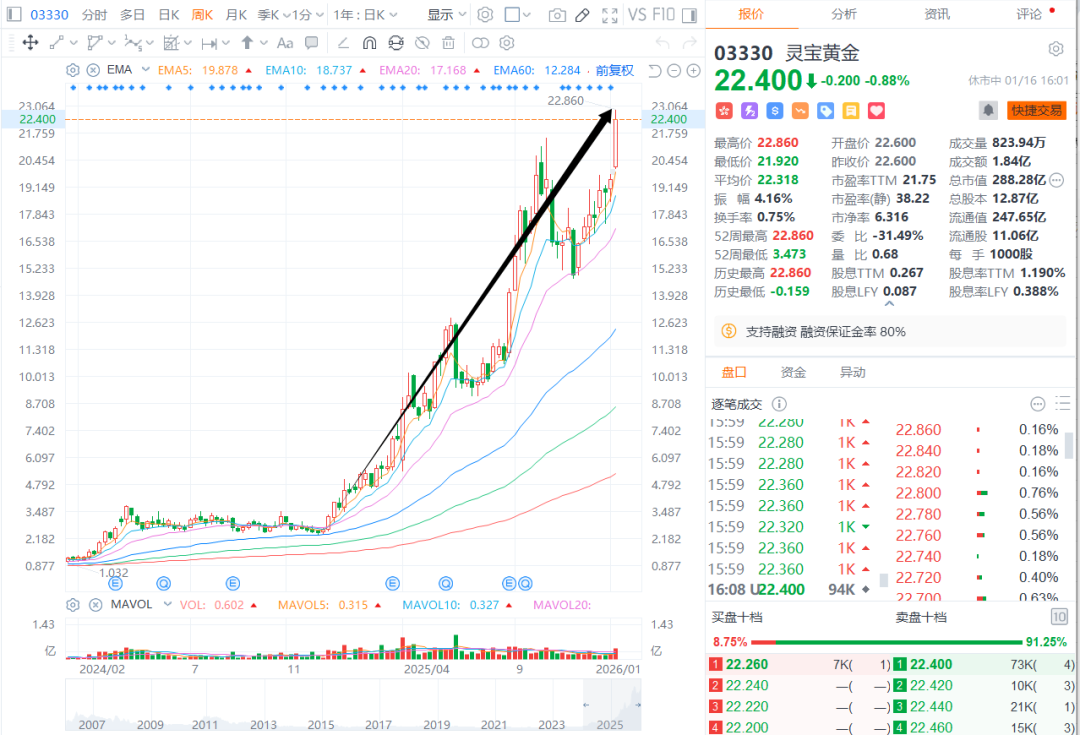
Task: Click the red heart favorite icon
Action: 876,110
